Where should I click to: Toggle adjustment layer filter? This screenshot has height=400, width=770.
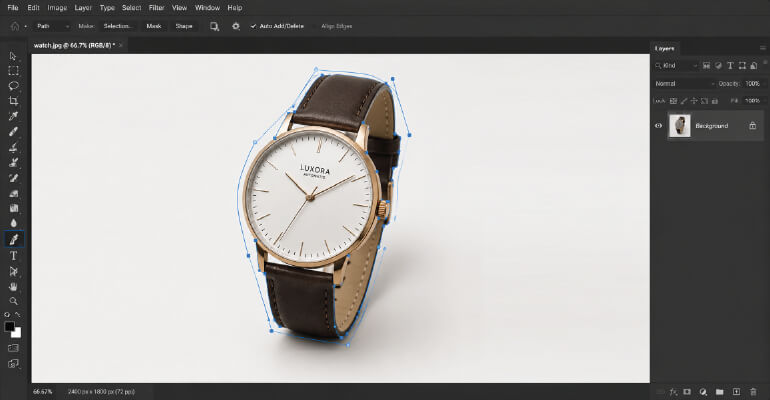pos(718,66)
